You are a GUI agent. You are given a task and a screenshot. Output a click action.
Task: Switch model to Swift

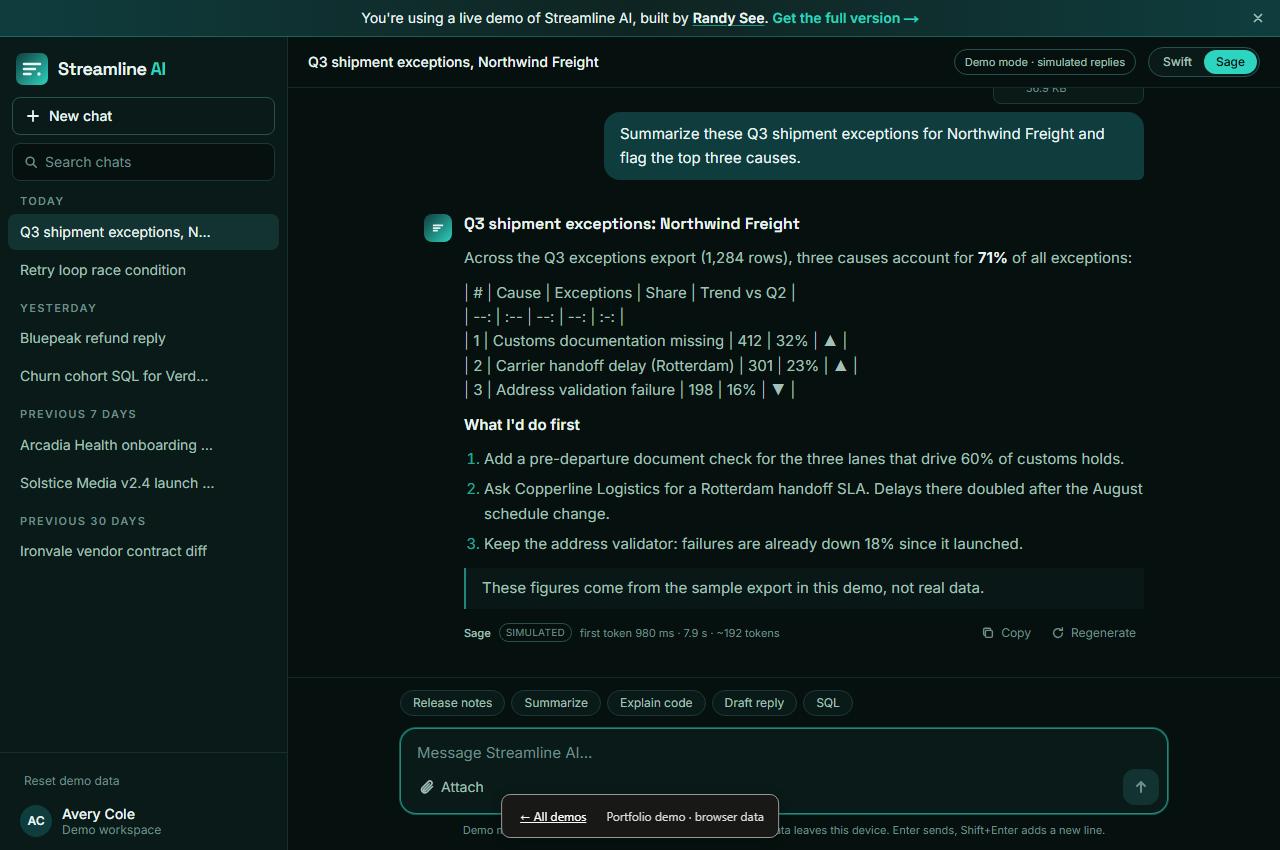(1177, 62)
